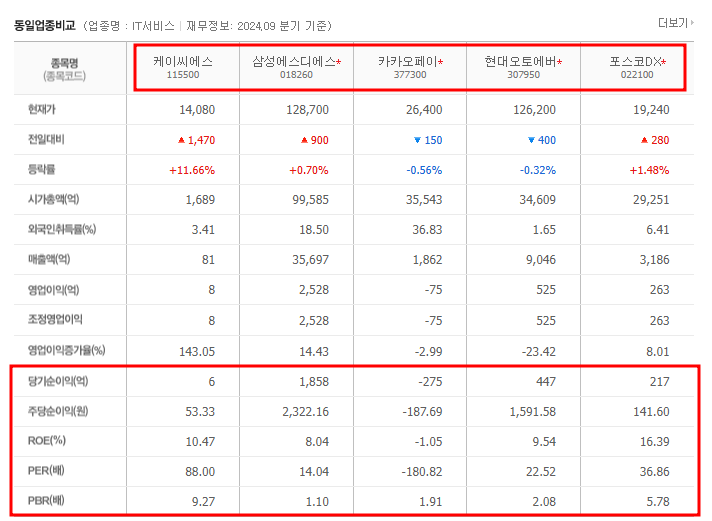The image size is (712, 521).
Task: Select the +0.70% fluctuation rate
Action: click(309, 170)
